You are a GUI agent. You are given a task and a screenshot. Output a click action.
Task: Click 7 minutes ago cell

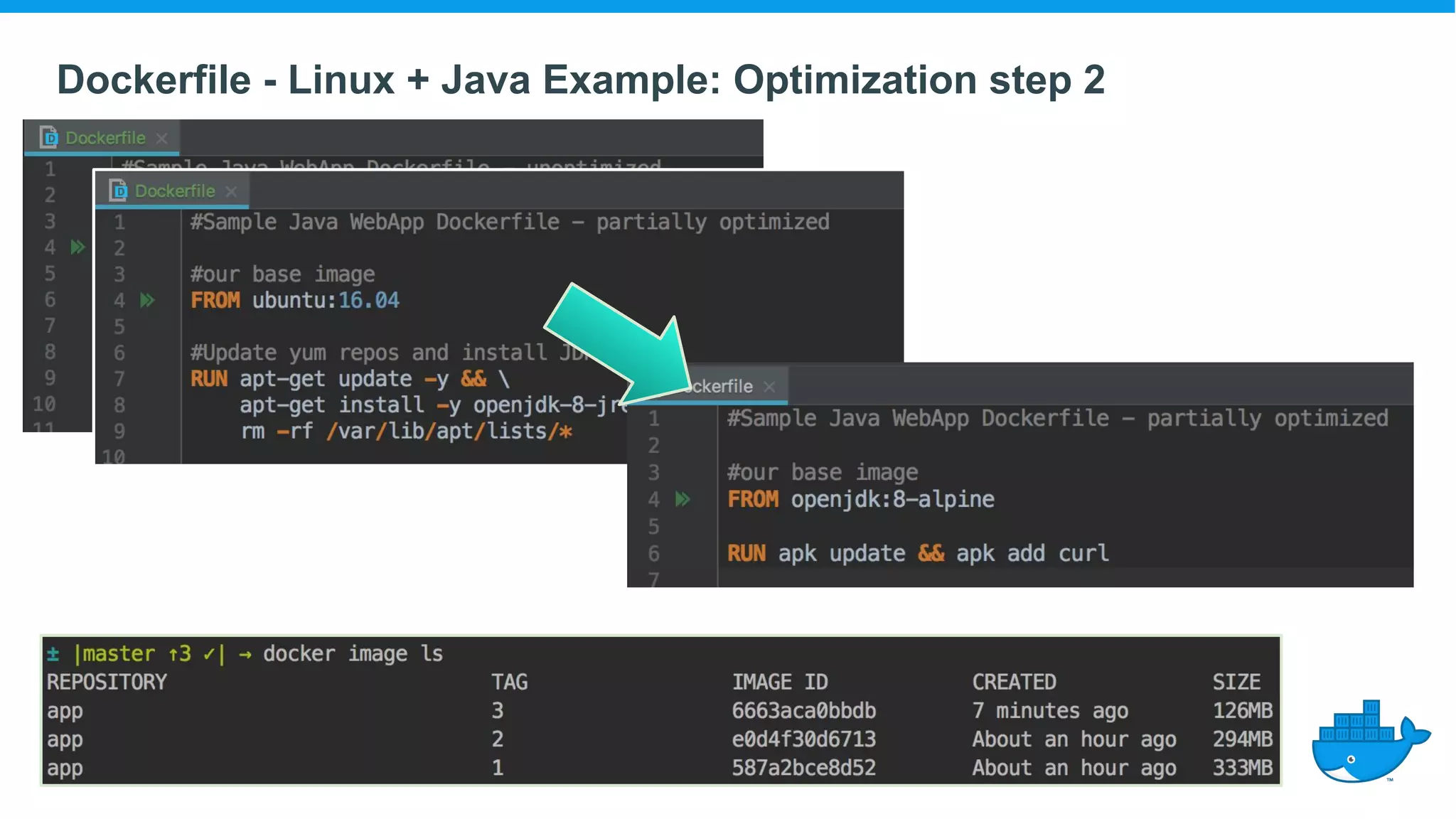point(1050,710)
